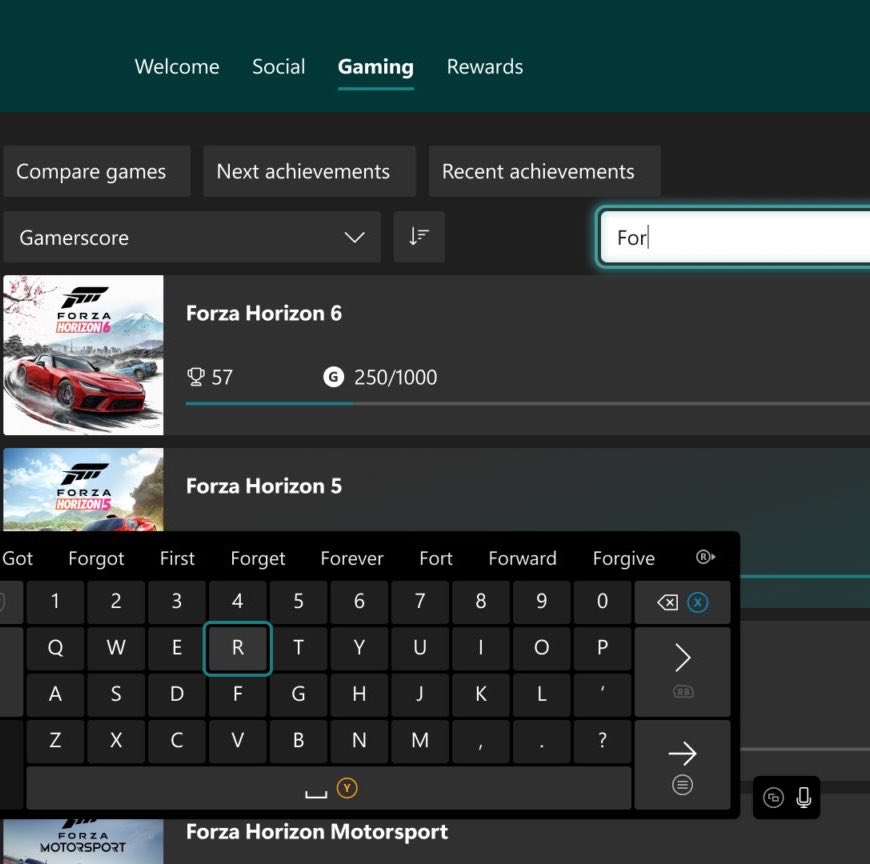870x864 pixels.
Task: Tap the O key on keyboard
Action: 542,648
